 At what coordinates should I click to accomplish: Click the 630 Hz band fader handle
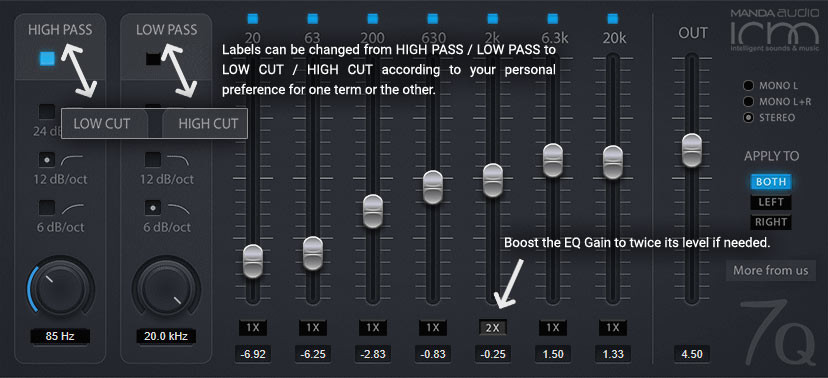[432, 187]
